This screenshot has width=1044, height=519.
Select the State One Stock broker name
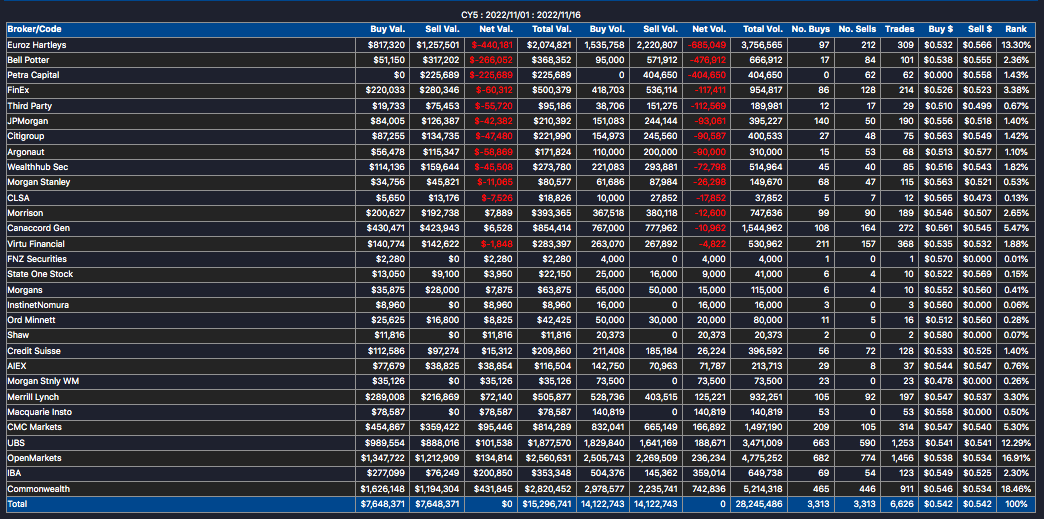(40, 274)
